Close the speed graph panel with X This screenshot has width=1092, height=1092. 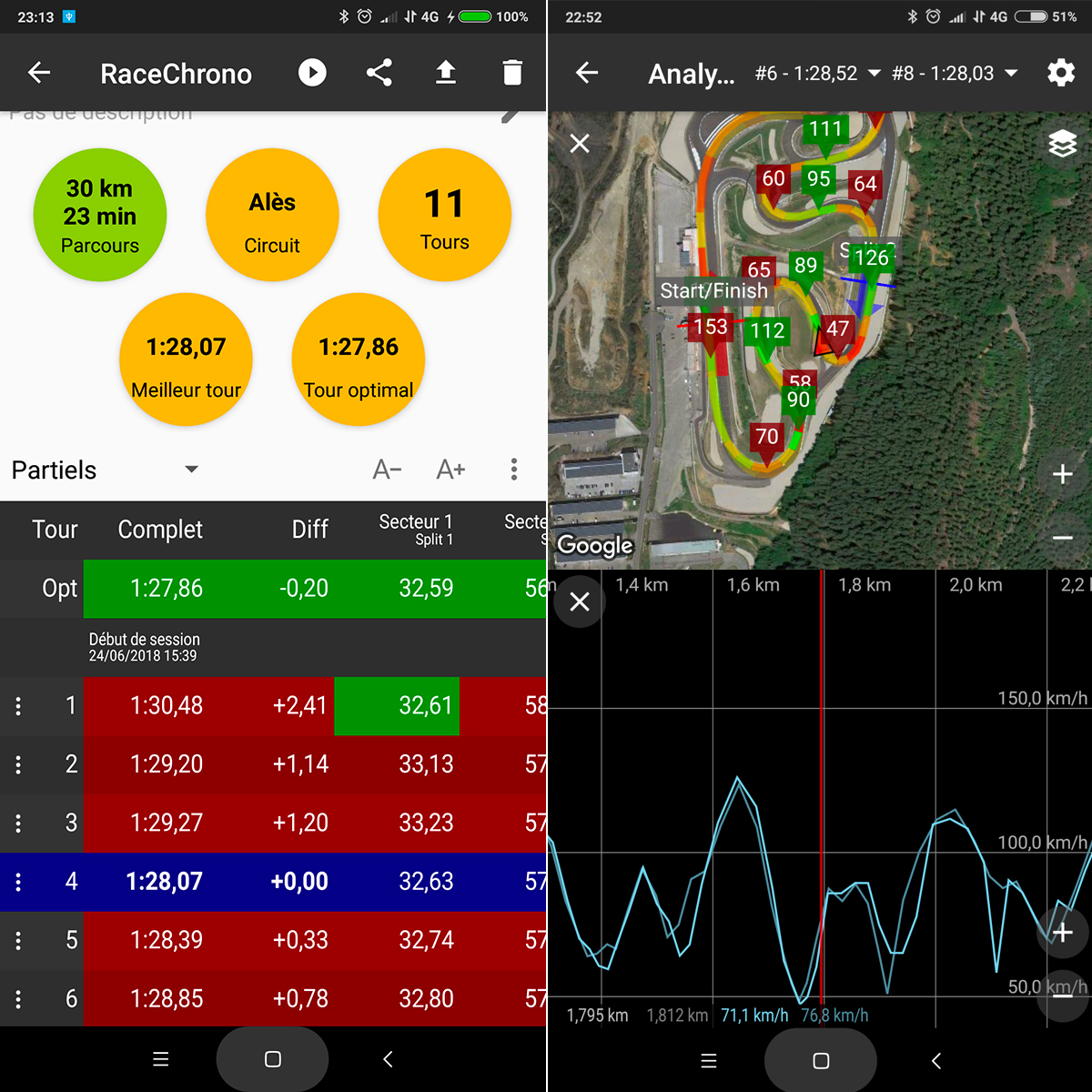click(x=580, y=601)
